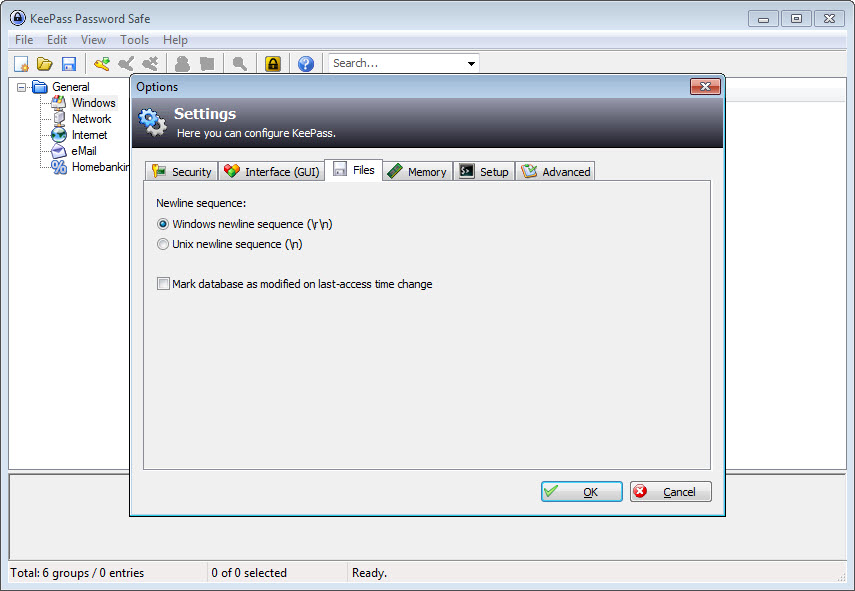Image resolution: width=855 pixels, height=591 pixels.
Task: Click the Cancel button in Options
Action: click(671, 492)
